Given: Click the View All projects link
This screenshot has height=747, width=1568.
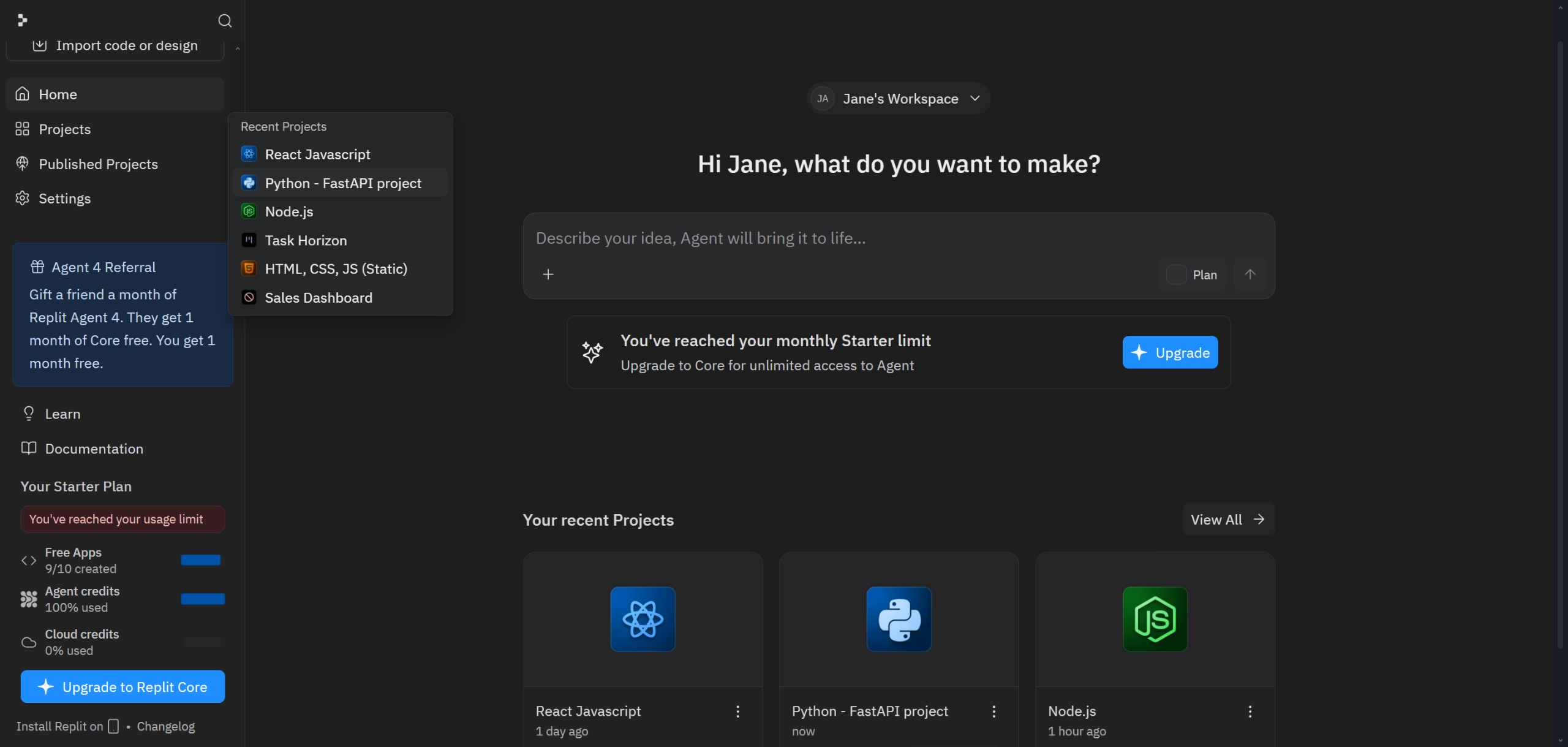Looking at the screenshot, I should pyautogui.click(x=1227, y=519).
